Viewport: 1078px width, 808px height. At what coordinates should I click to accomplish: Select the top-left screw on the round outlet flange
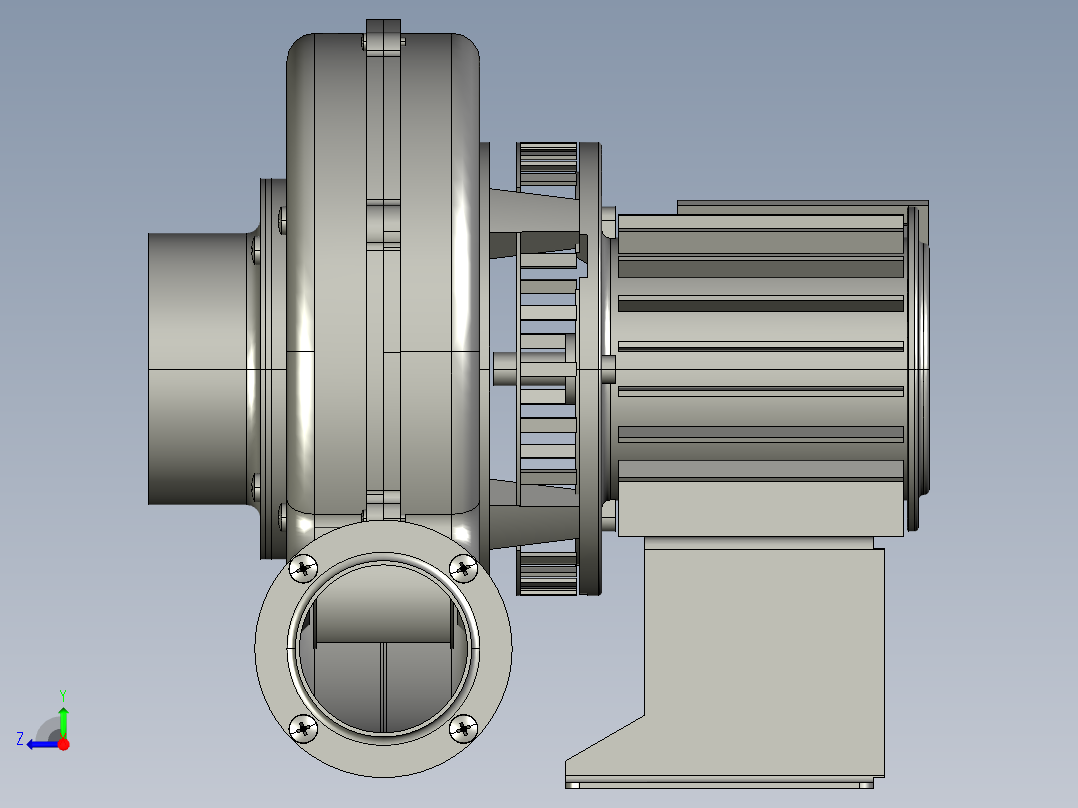click(302, 569)
